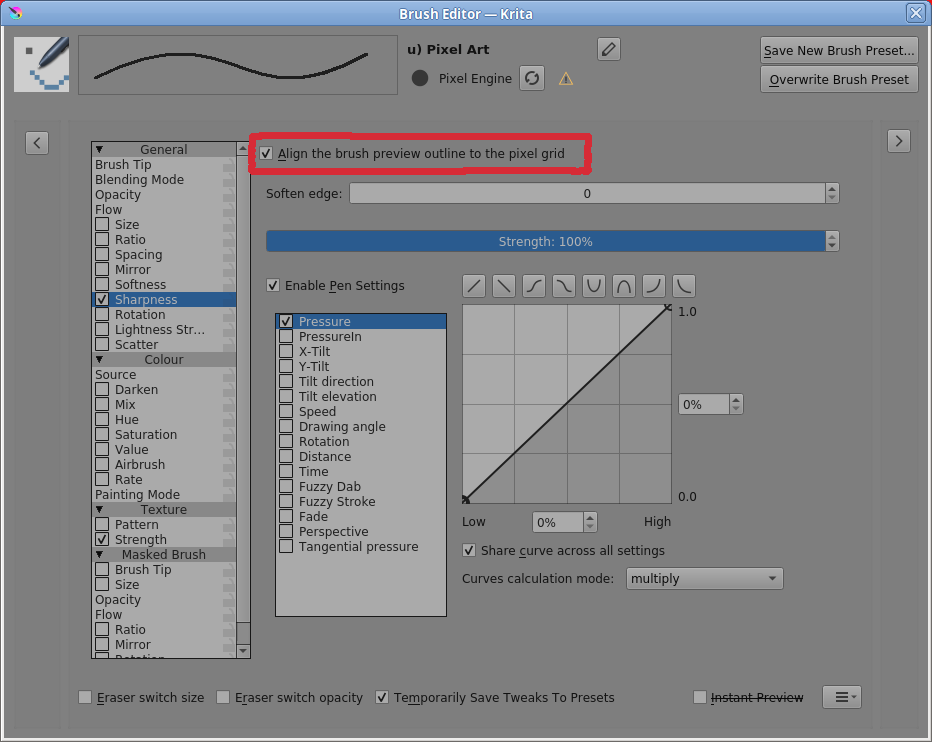Click the Pixel Art brush preset thumbnail
This screenshot has height=742, width=932.
coord(42,64)
